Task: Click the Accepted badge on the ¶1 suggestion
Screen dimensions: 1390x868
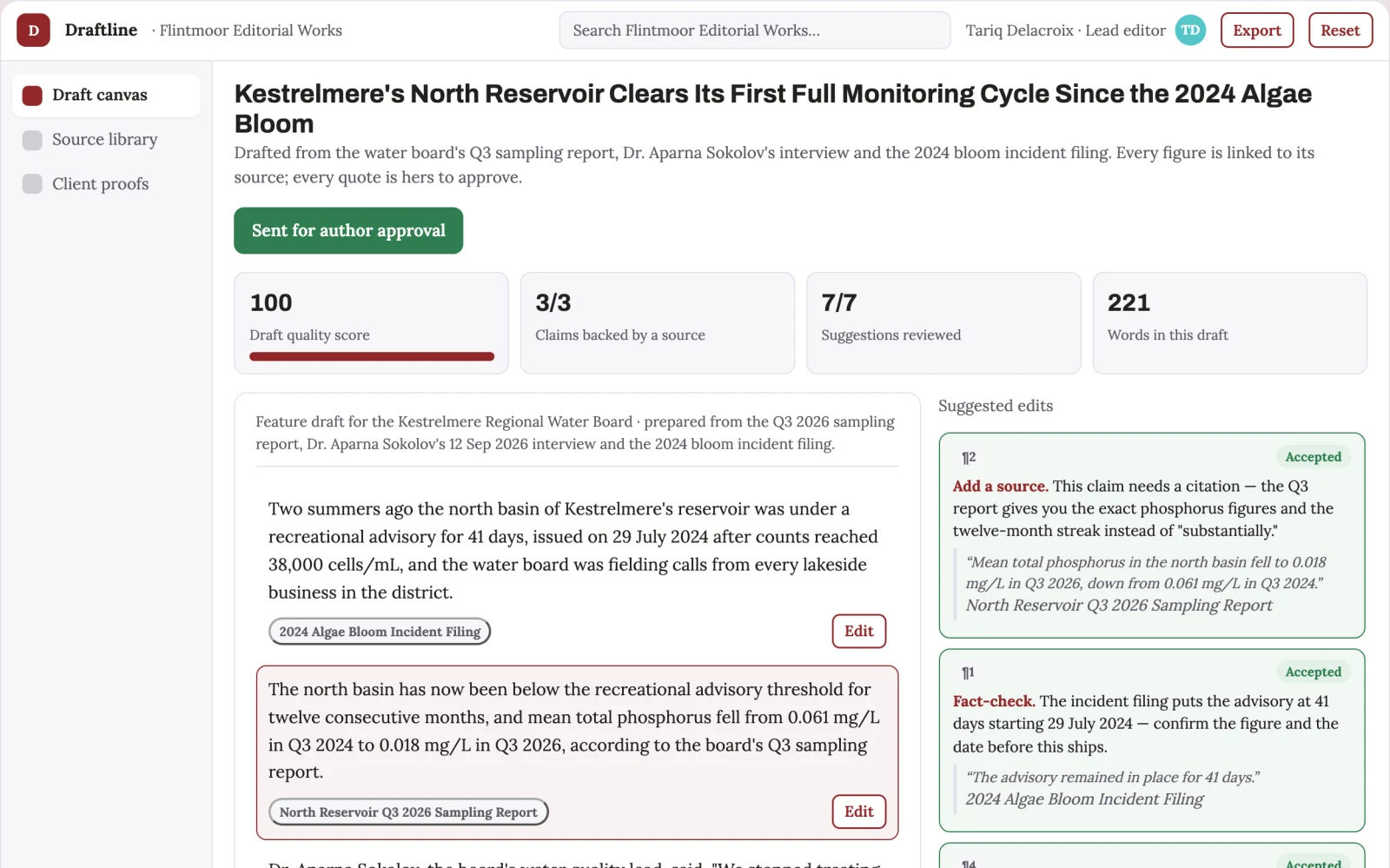Action: 1313,672
